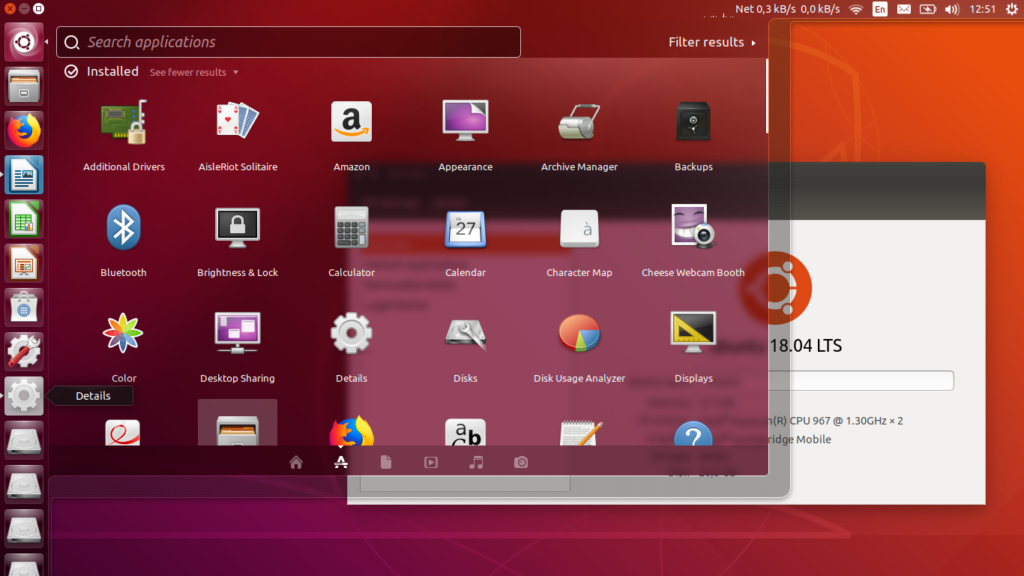The height and width of the screenshot is (576, 1024).
Task: Open the Character Map utility
Action: 579,230
